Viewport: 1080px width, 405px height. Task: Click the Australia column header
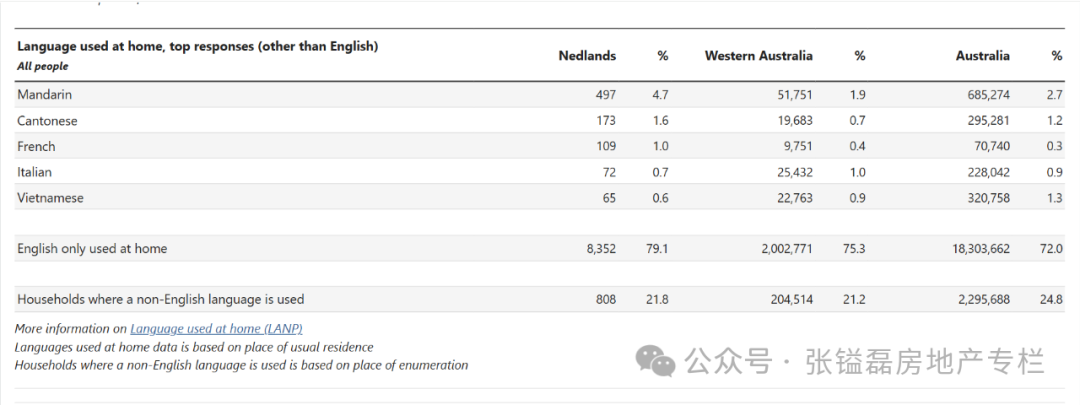point(982,56)
